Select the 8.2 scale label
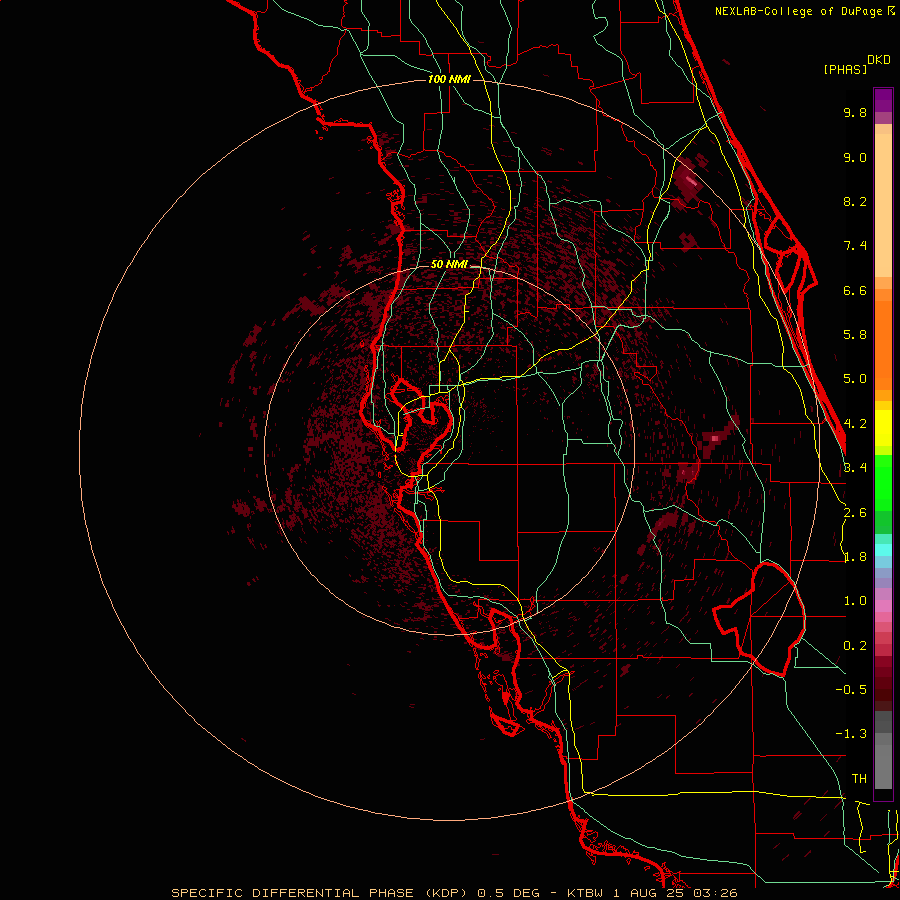This screenshot has width=900, height=900. click(x=855, y=201)
